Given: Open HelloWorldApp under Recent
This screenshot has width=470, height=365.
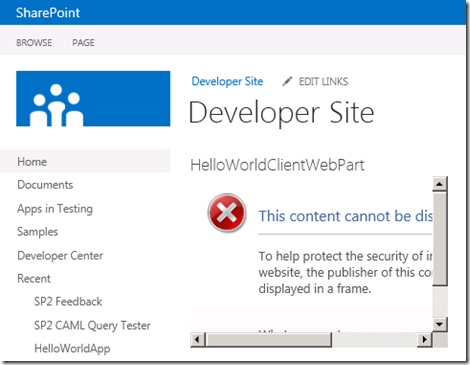Looking at the screenshot, I should click(72, 348).
